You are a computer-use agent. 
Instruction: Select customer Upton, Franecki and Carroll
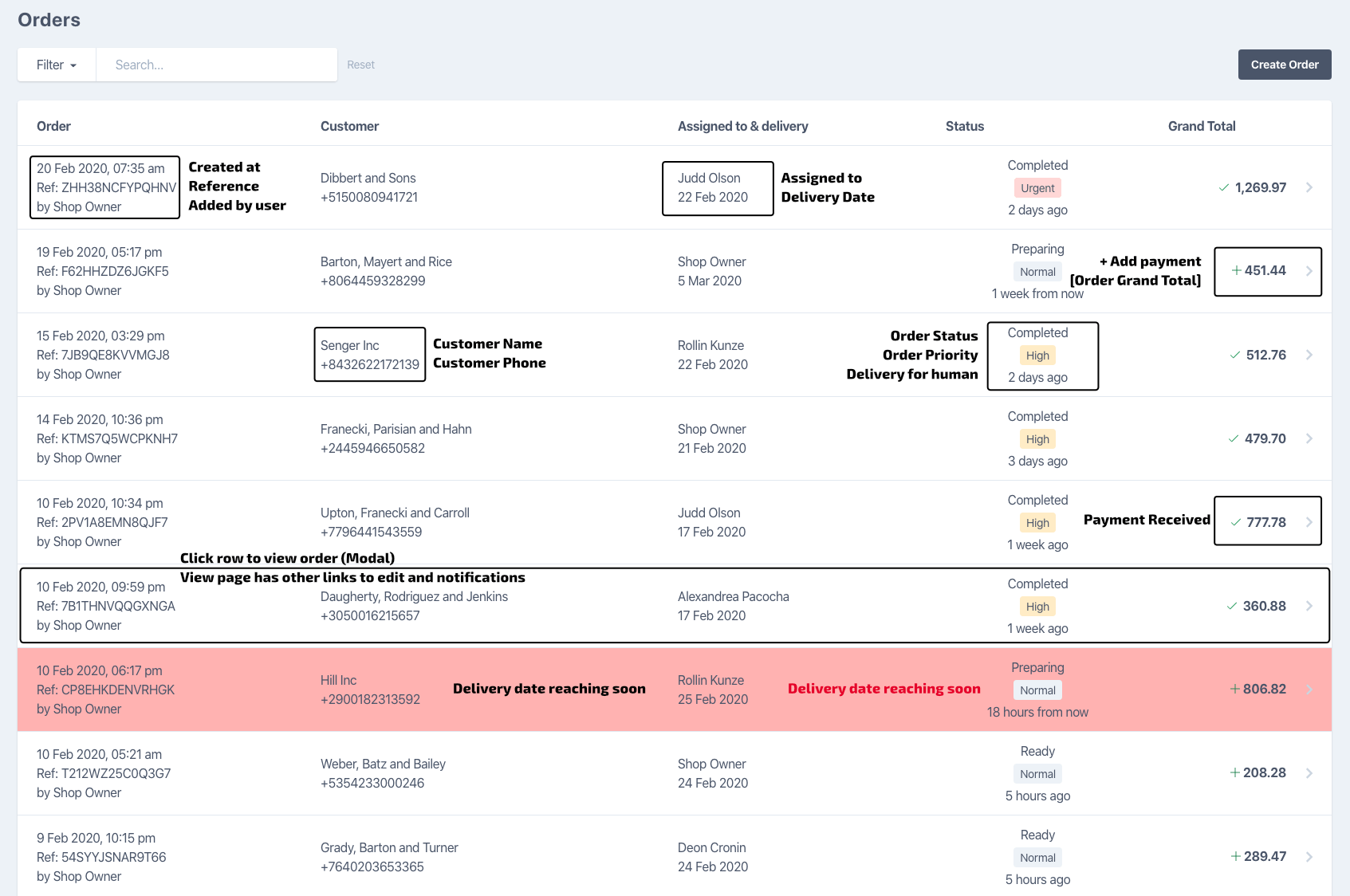[x=395, y=513]
